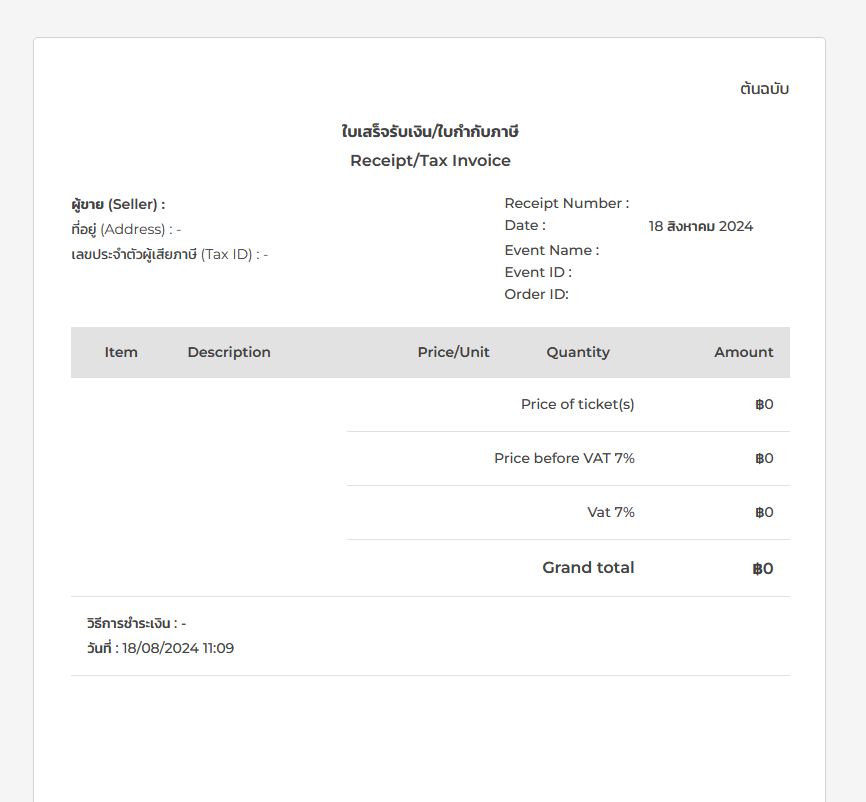
Task: Click the Date label
Action: [525, 225]
